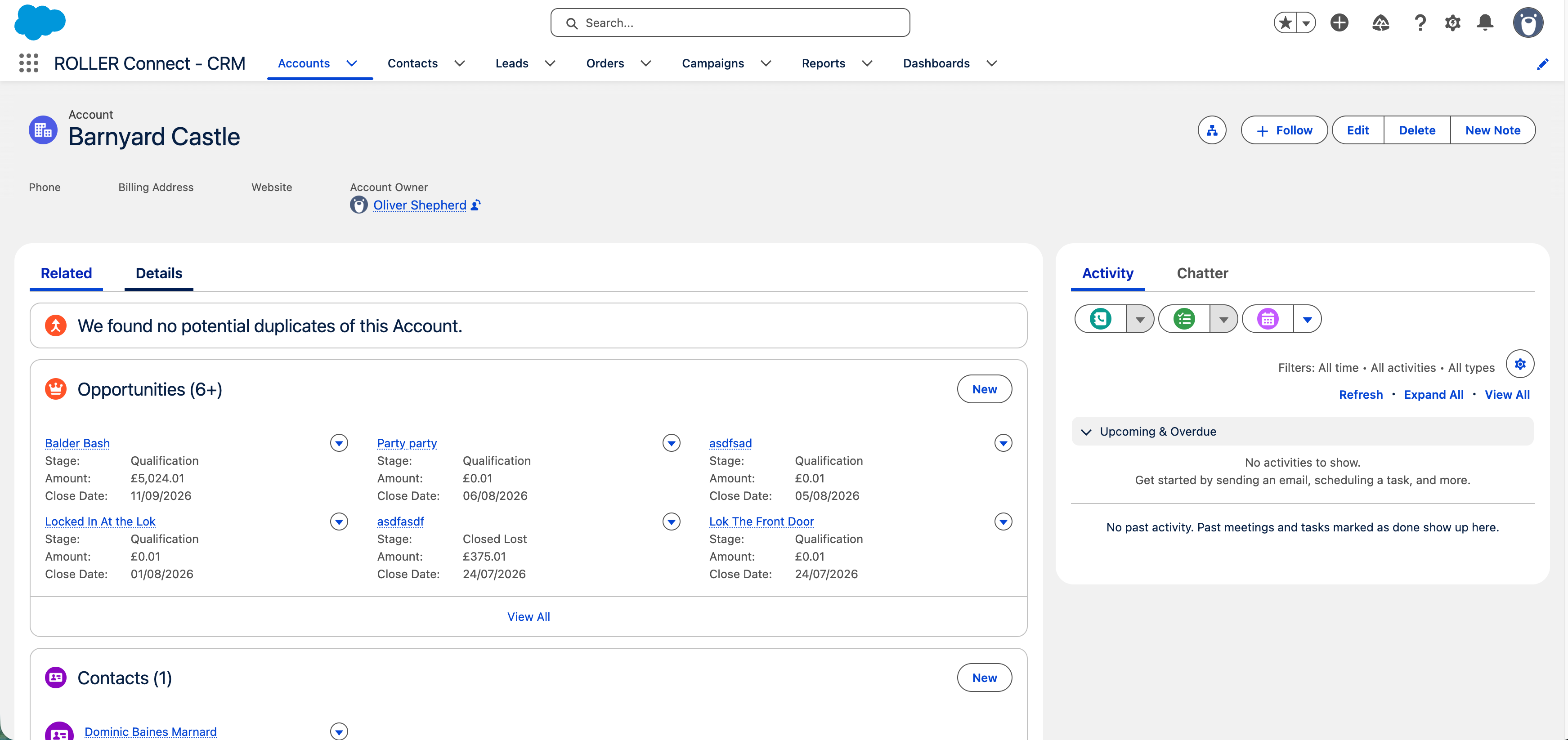Open the Notifications bell
Viewport: 1568px width, 740px height.
click(x=1485, y=22)
